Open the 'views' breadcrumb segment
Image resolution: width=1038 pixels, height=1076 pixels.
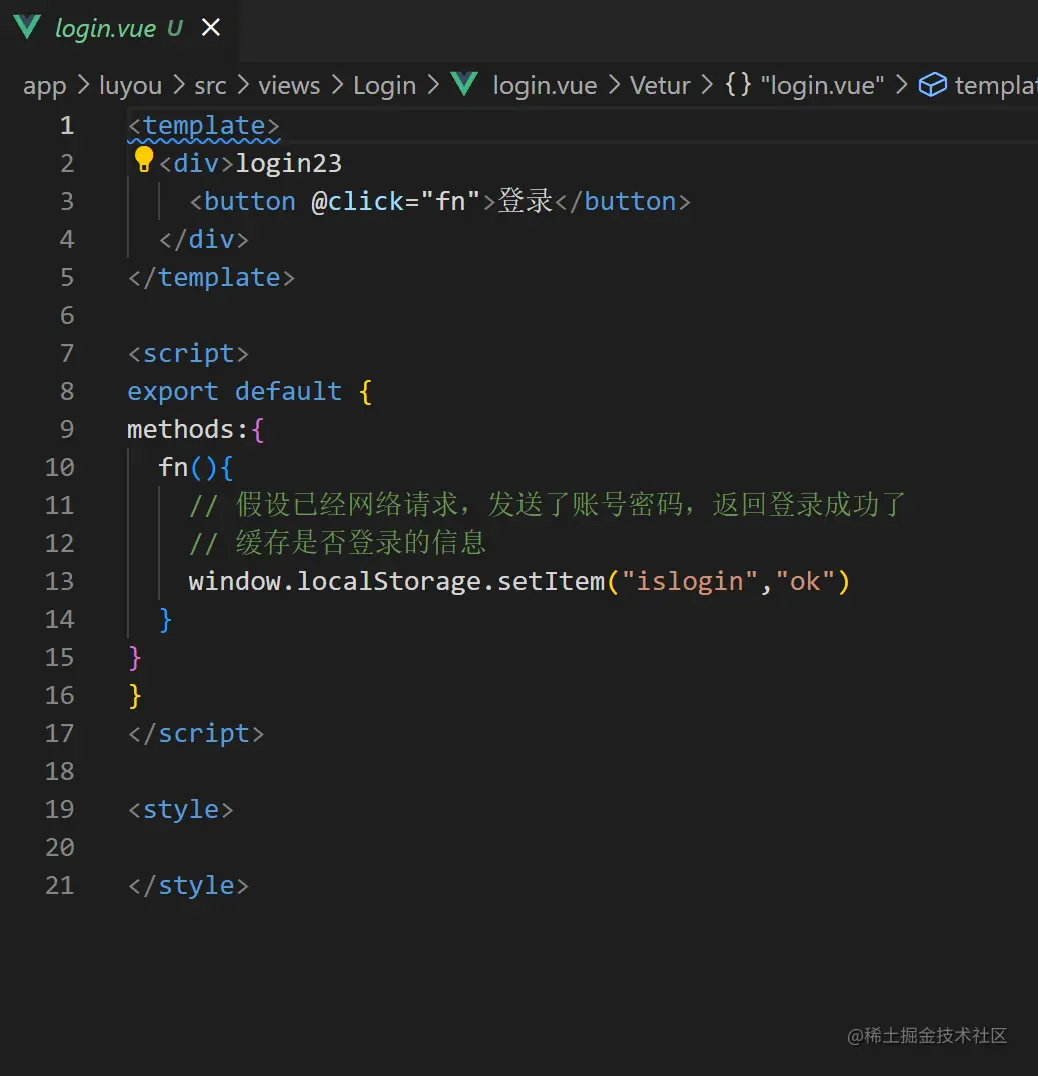click(289, 86)
